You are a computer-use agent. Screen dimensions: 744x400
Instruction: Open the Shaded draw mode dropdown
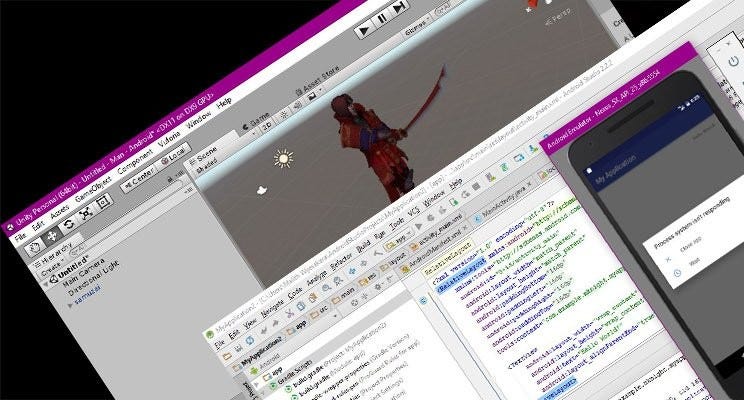click(207, 165)
